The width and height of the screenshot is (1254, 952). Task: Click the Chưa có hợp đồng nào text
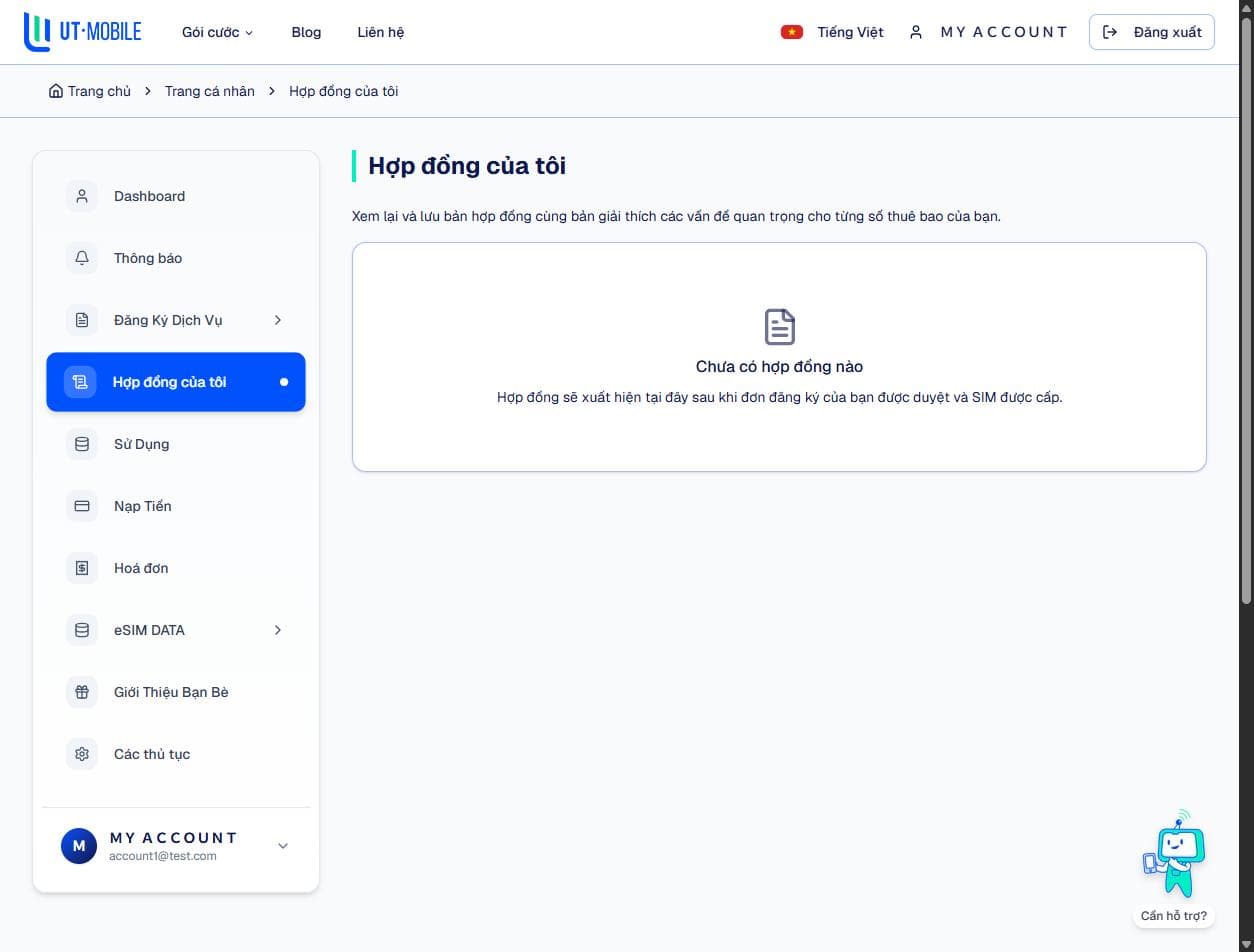pyautogui.click(x=779, y=366)
